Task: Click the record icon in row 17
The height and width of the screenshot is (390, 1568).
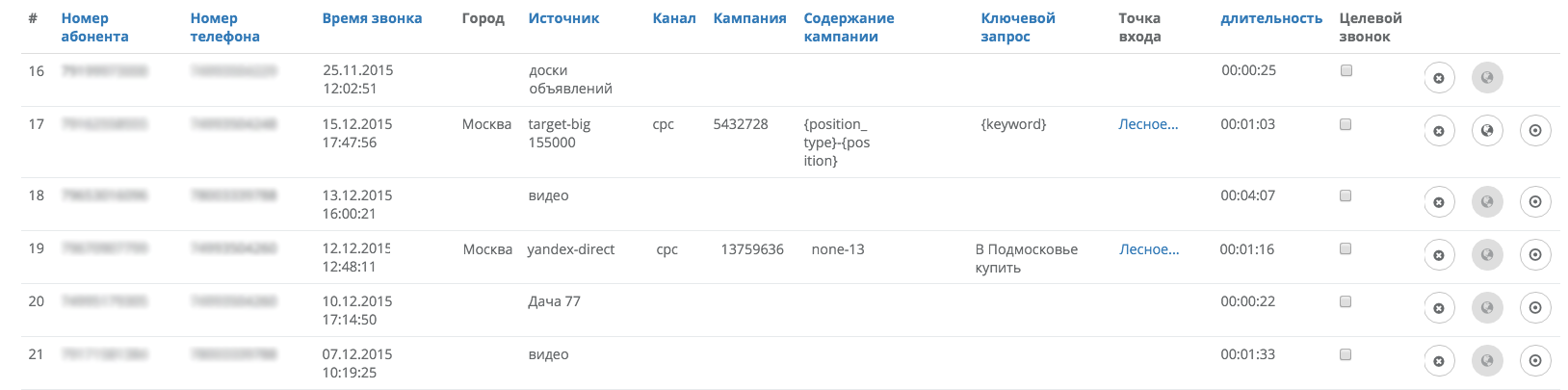Action: pos(1535,131)
